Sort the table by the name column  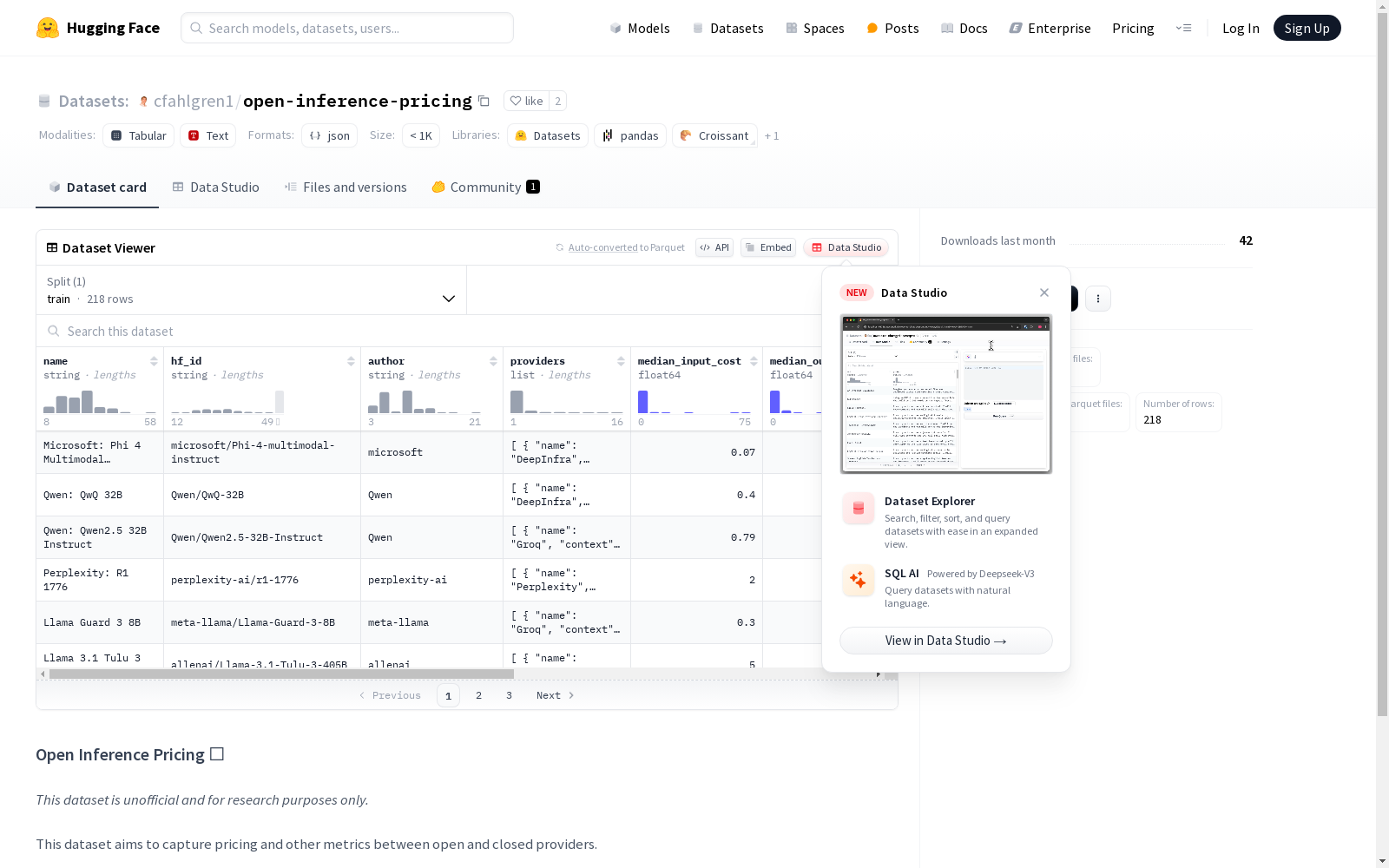click(154, 361)
